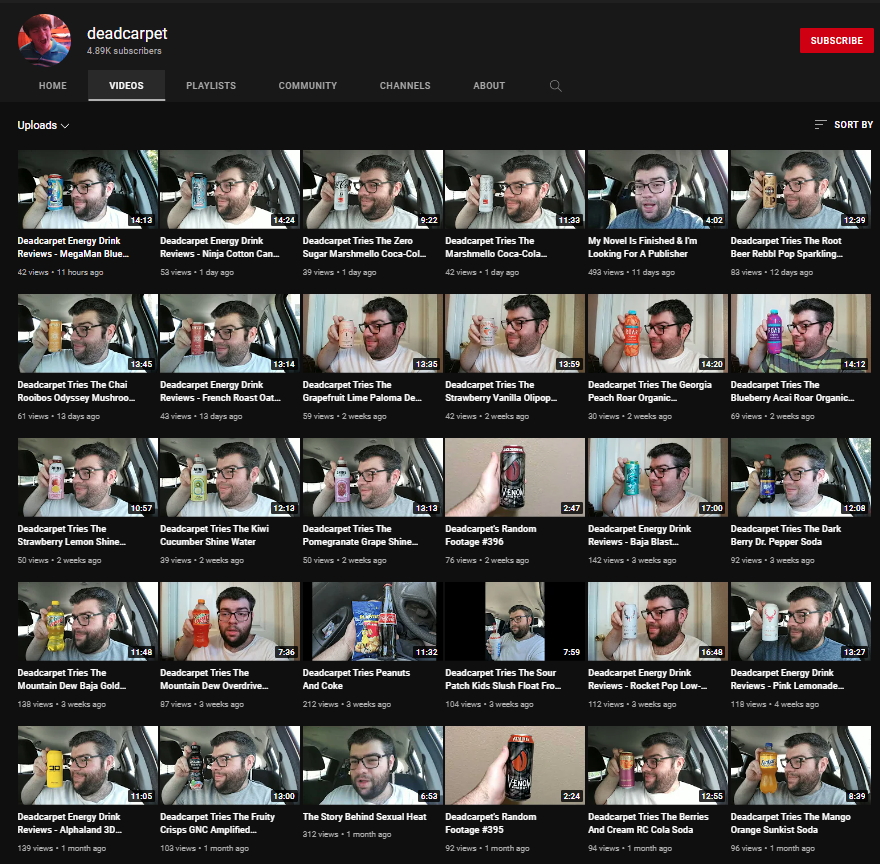Play the Peanuts And Coke video thumbnail
Image resolution: width=880 pixels, height=864 pixels.
tap(373, 621)
